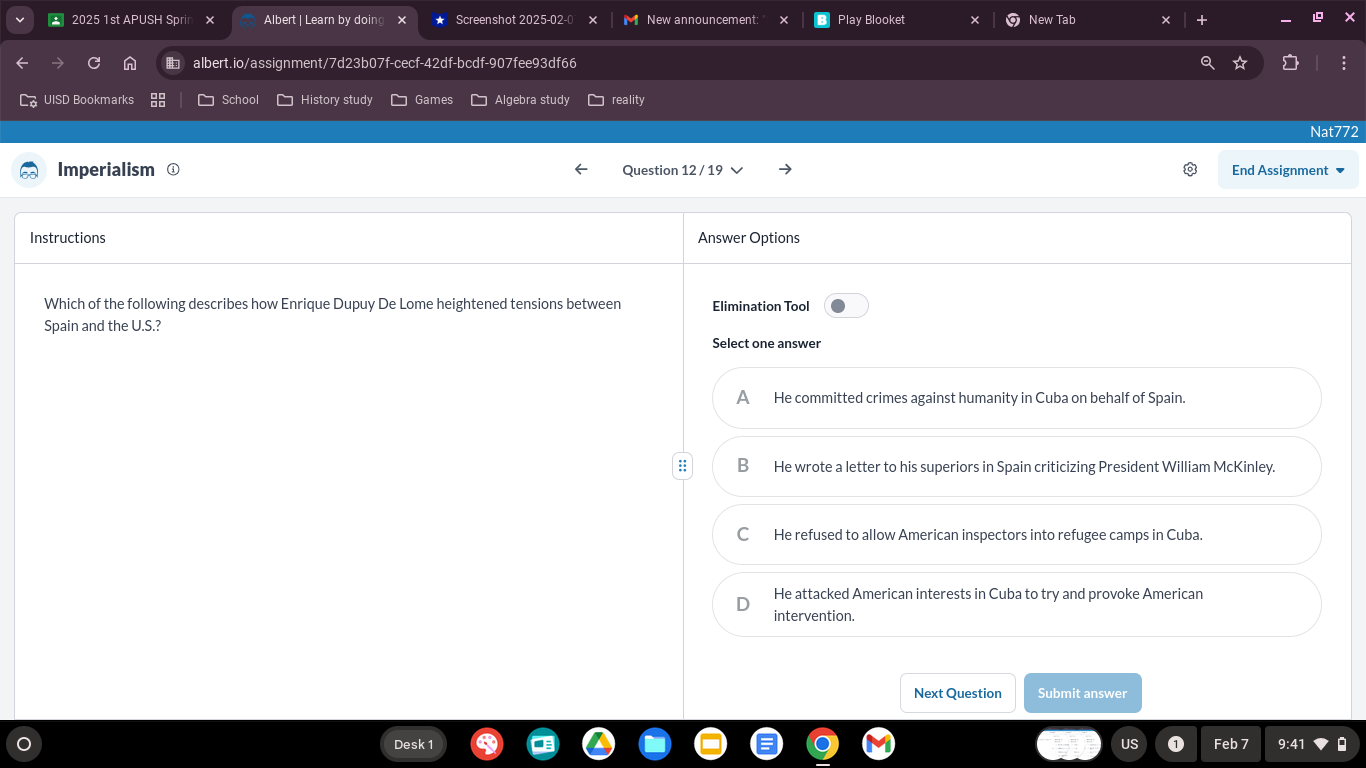Viewport: 1366px width, 768px height.
Task: Open the End Assignment dropdown
Action: click(1288, 170)
